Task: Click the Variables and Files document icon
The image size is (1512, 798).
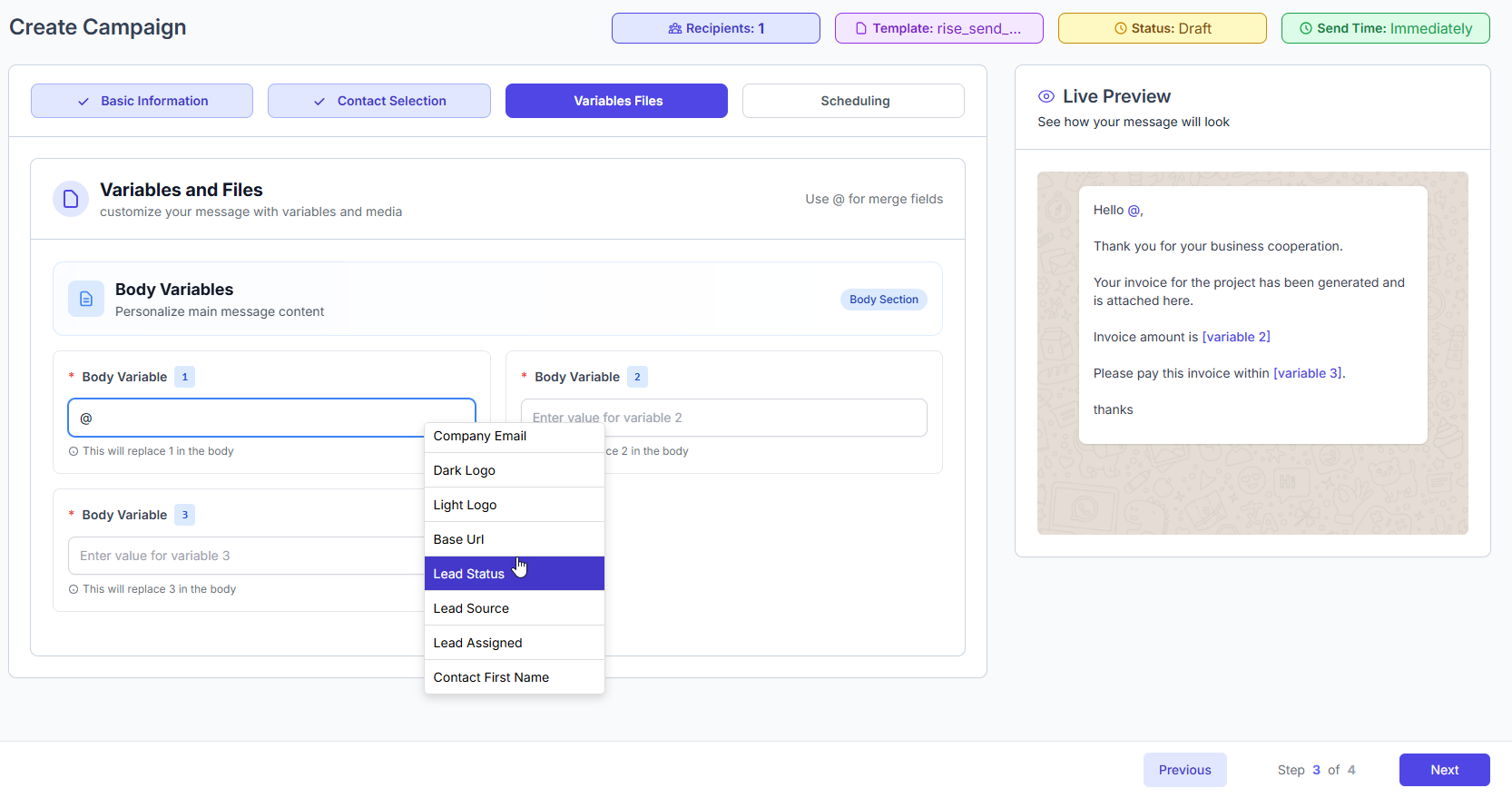Action: [71, 199]
